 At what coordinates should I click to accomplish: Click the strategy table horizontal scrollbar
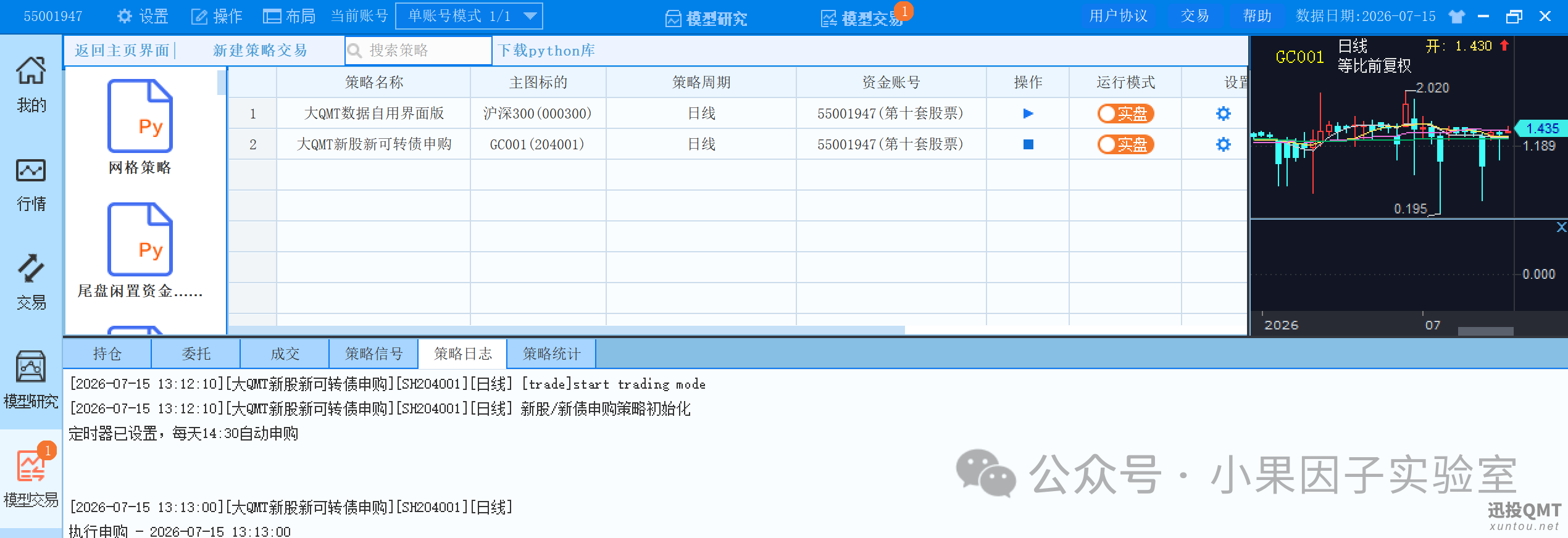[567, 330]
